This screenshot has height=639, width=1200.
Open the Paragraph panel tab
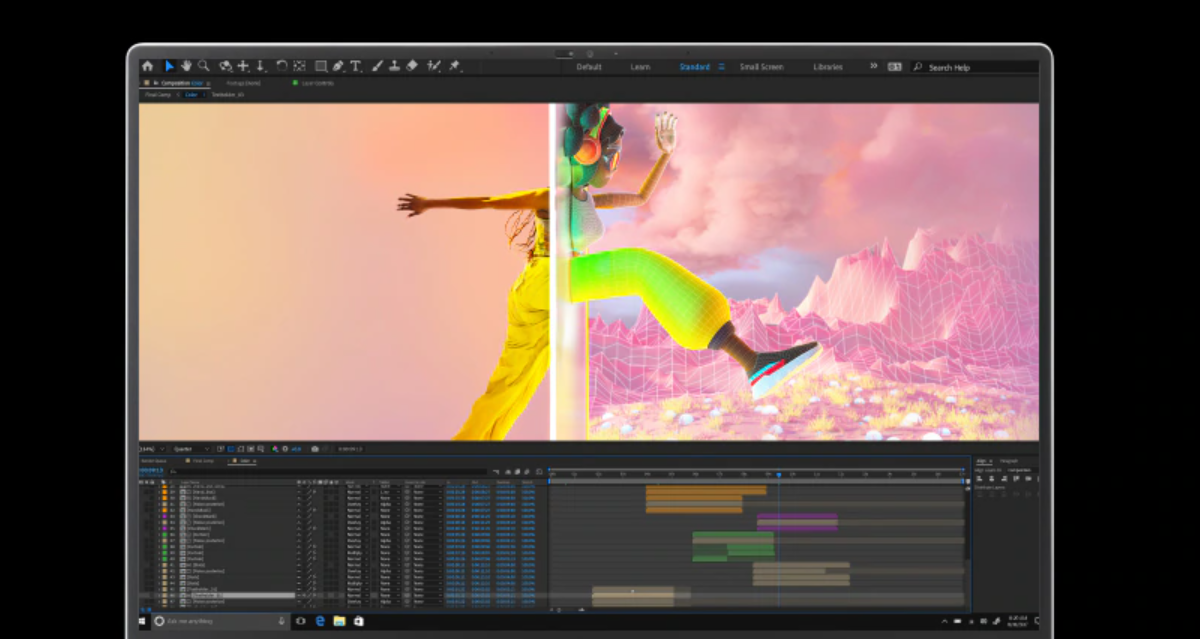(1008, 461)
